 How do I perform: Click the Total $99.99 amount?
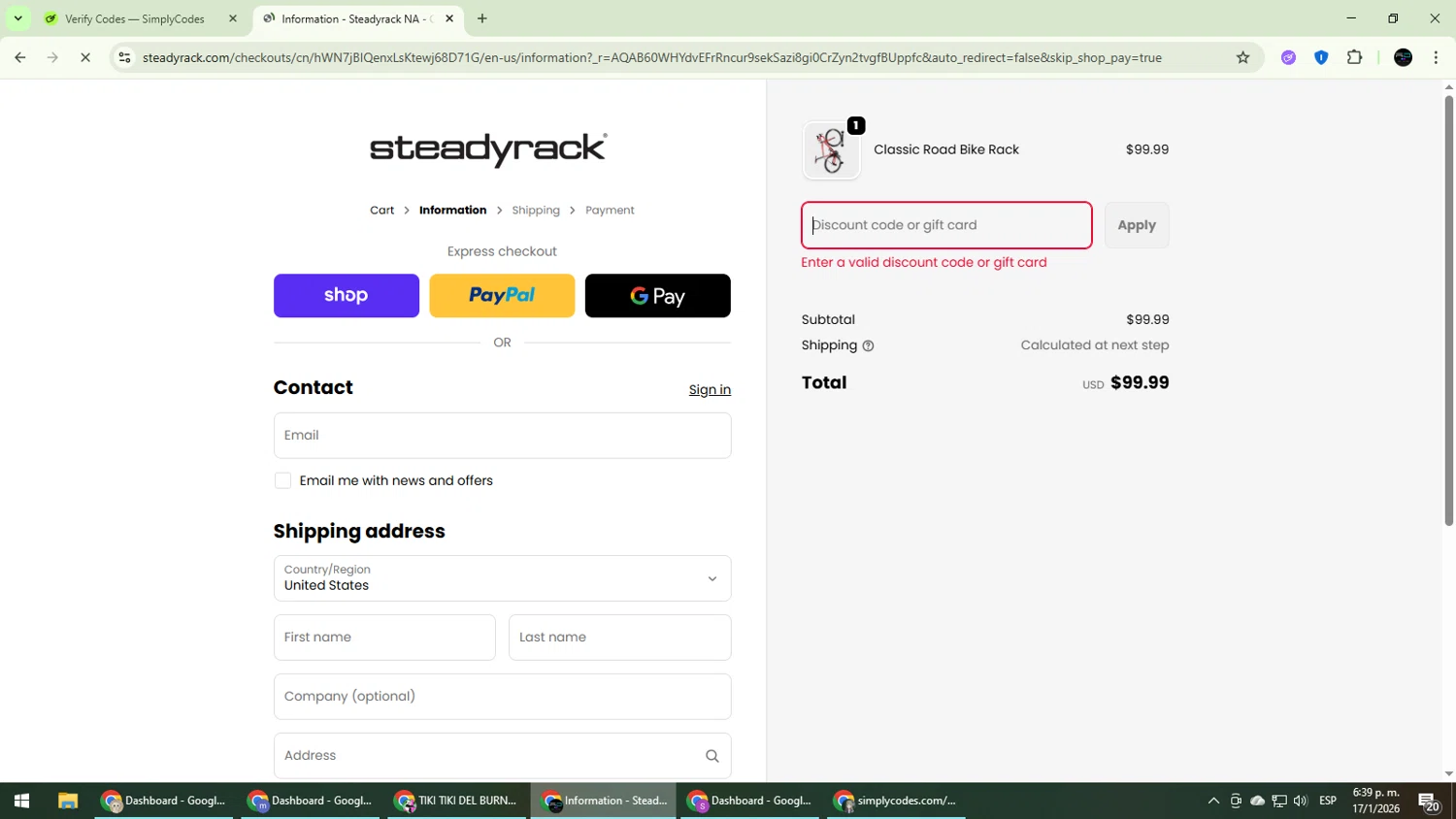pyautogui.click(x=1140, y=382)
